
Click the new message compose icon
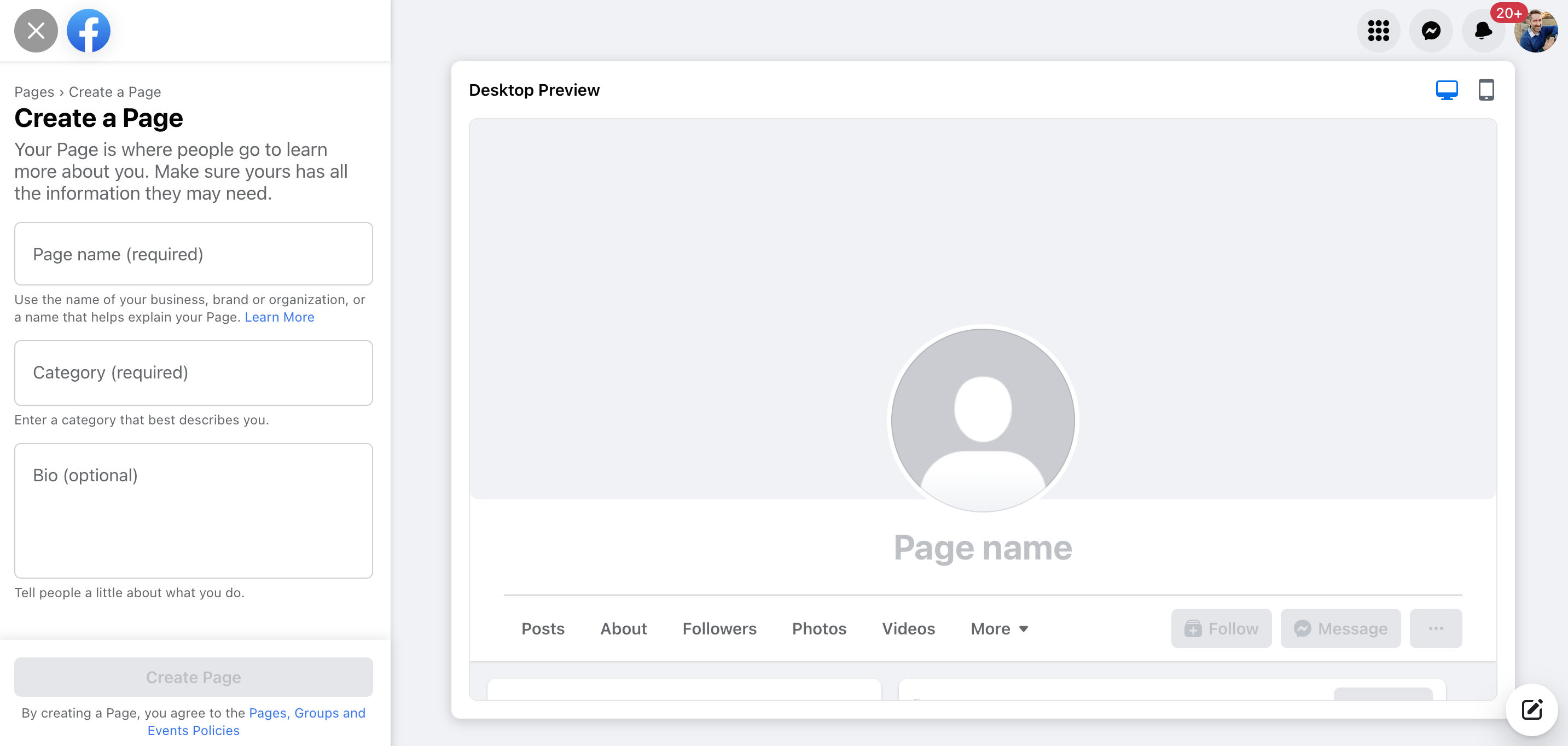click(x=1531, y=709)
